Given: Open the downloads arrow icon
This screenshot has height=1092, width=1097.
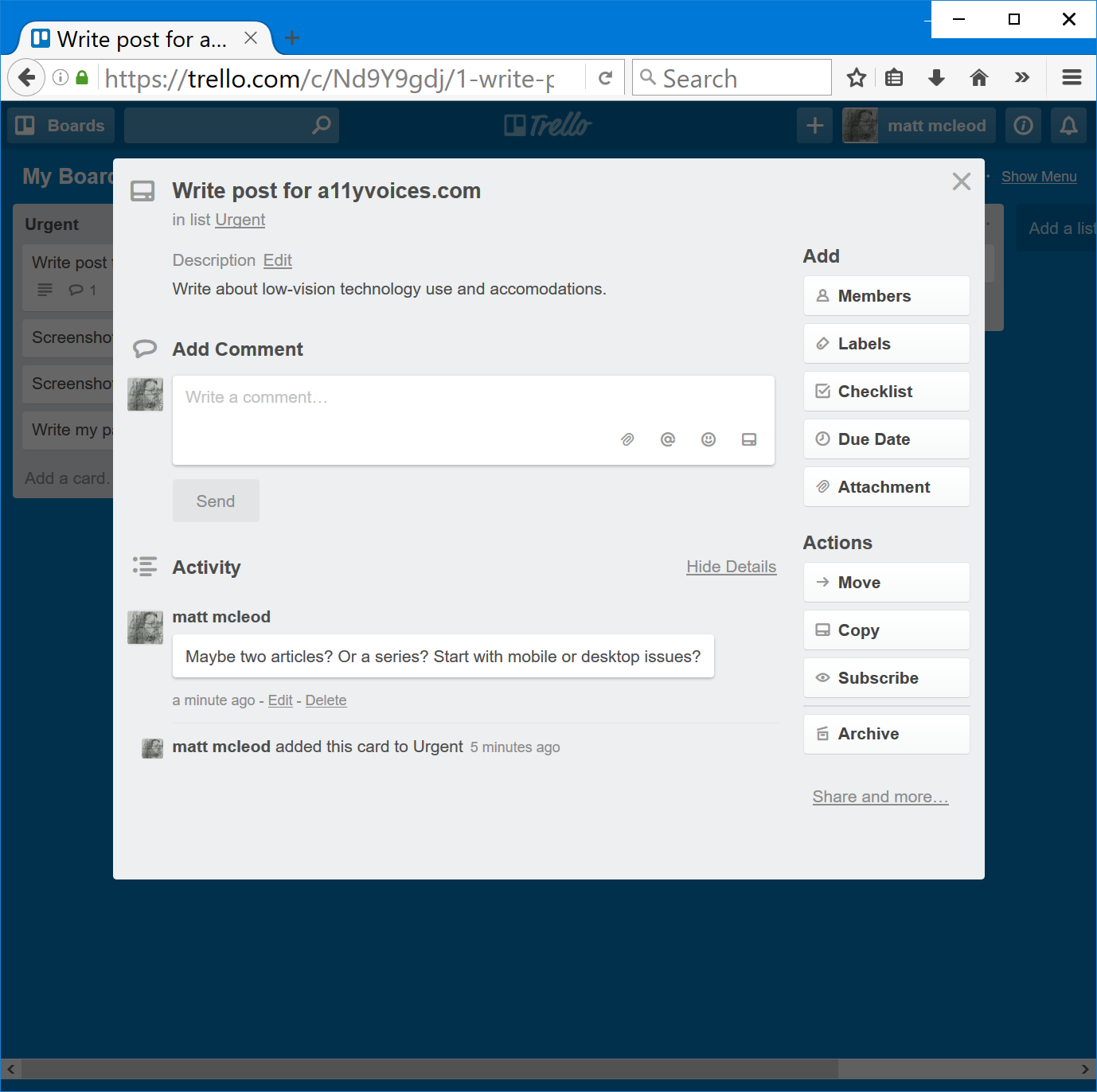Looking at the screenshot, I should [937, 77].
